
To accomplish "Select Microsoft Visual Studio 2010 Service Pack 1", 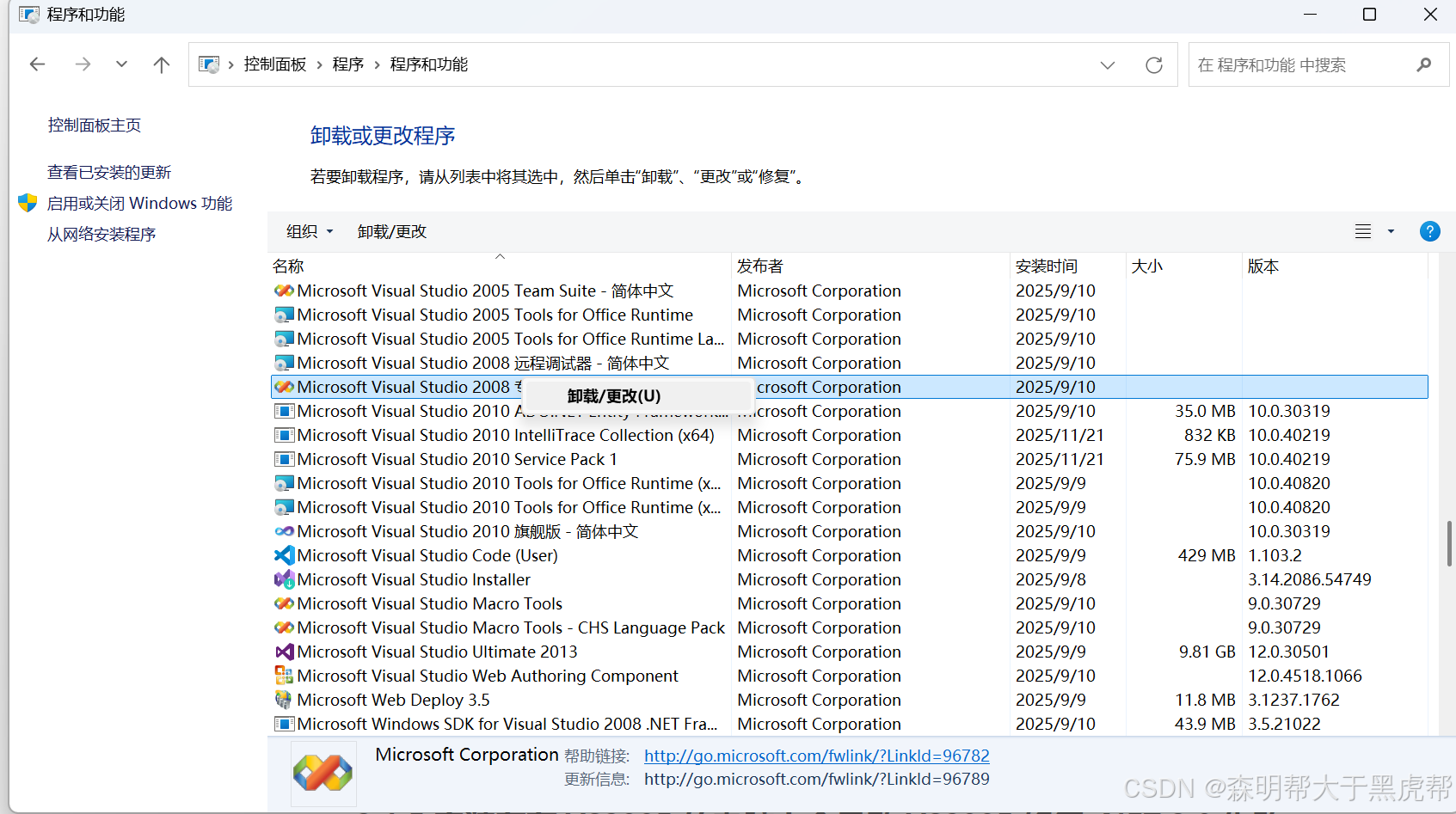I will point(458,459).
